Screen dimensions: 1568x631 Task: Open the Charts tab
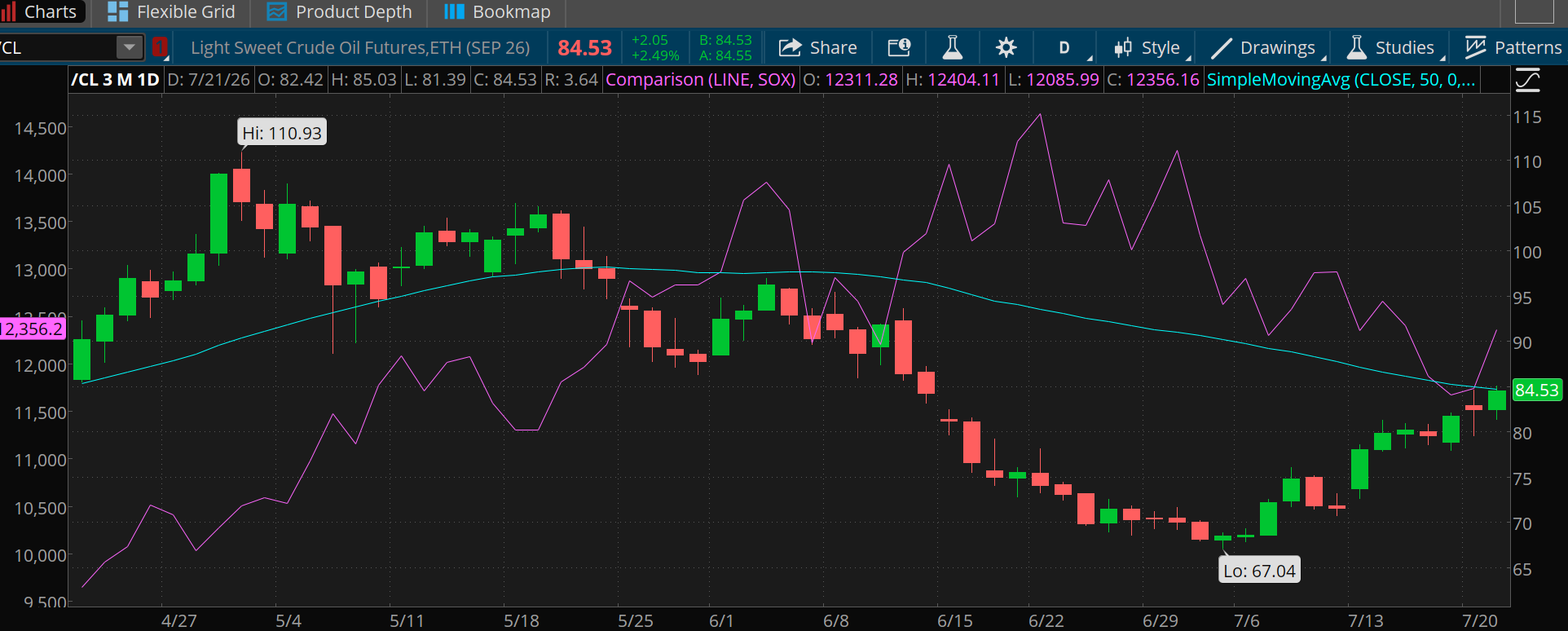coord(42,11)
